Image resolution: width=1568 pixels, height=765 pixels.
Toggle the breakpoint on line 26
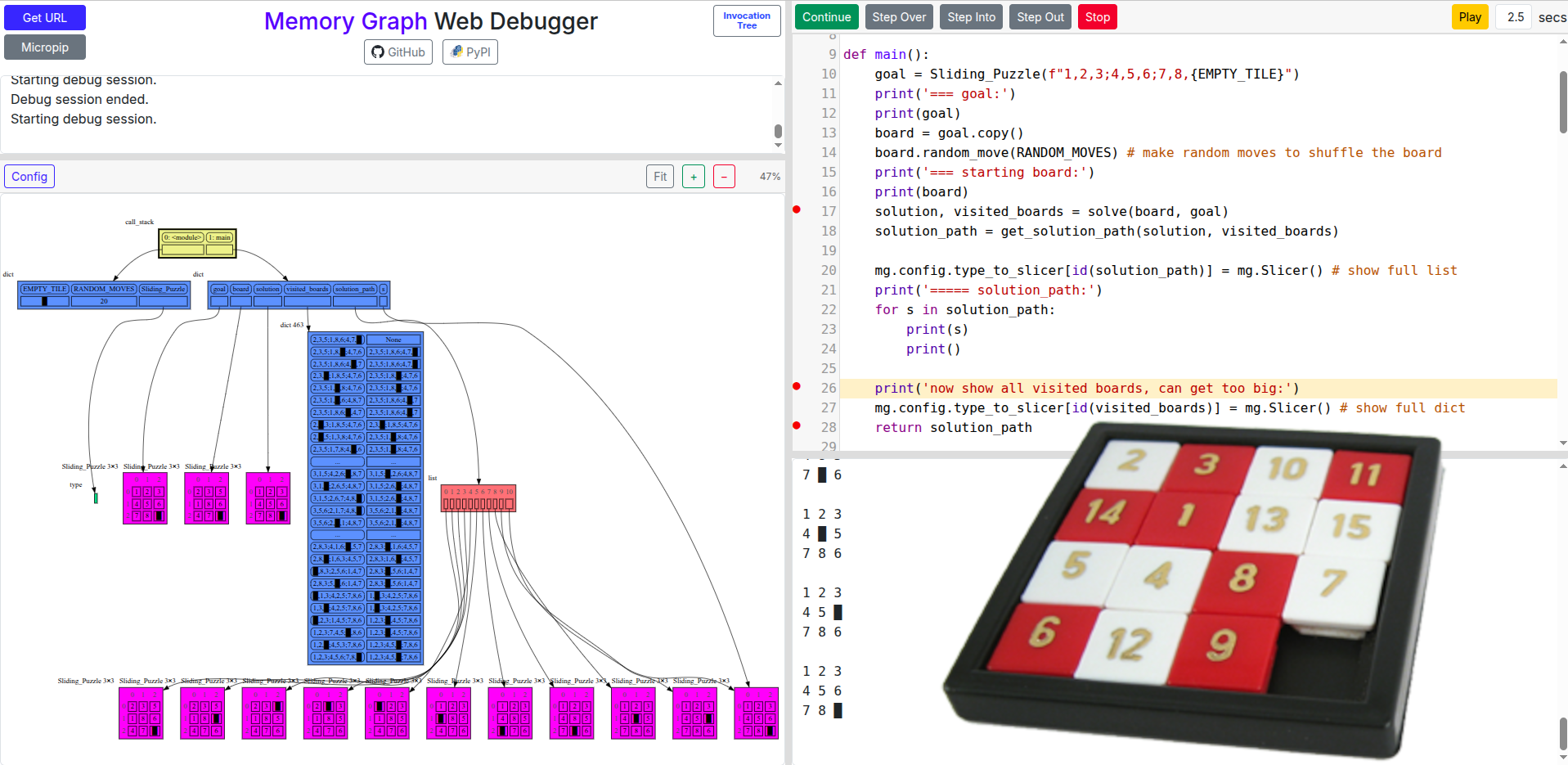click(797, 386)
